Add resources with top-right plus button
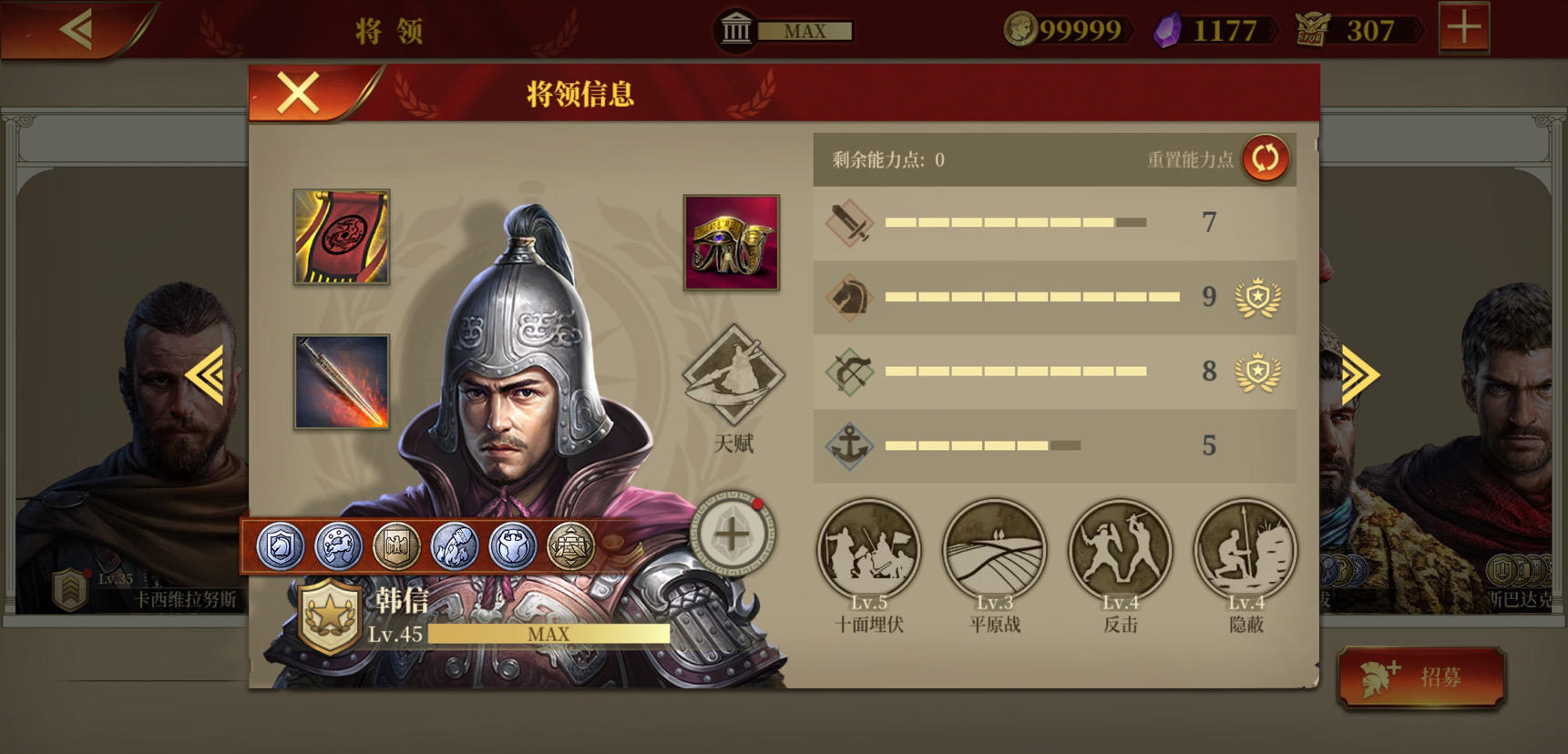Image resolution: width=1568 pixels, height=754 pixels. pyautogui.click(x=1464, y=28)
